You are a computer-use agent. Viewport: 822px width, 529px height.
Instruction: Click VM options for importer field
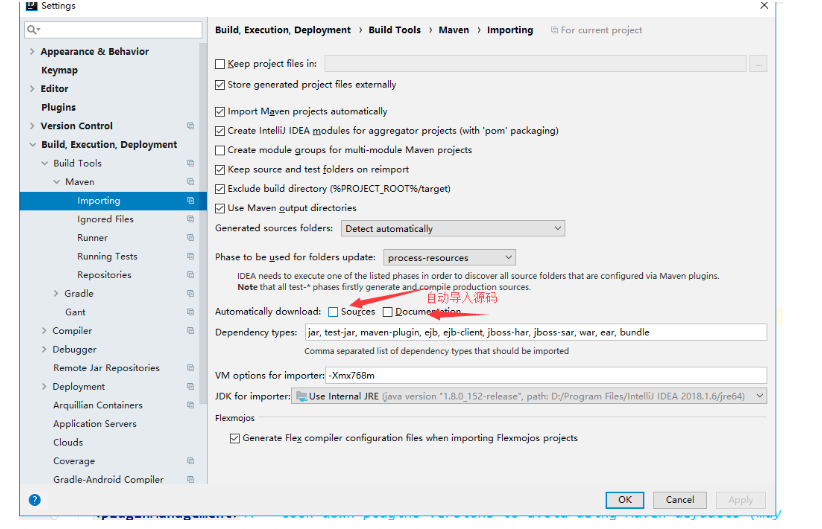pos(546,375)
